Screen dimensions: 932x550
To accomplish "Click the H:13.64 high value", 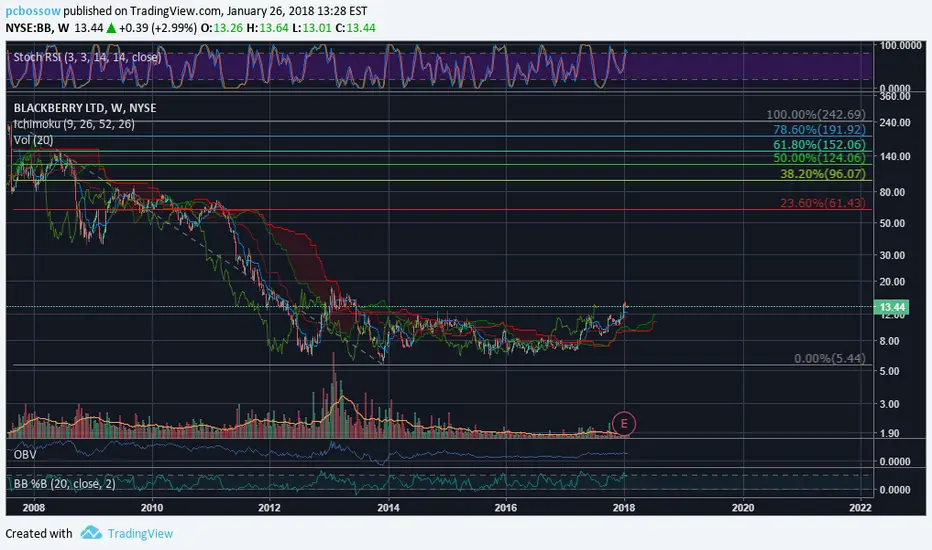I will click(x=267, y=28).
